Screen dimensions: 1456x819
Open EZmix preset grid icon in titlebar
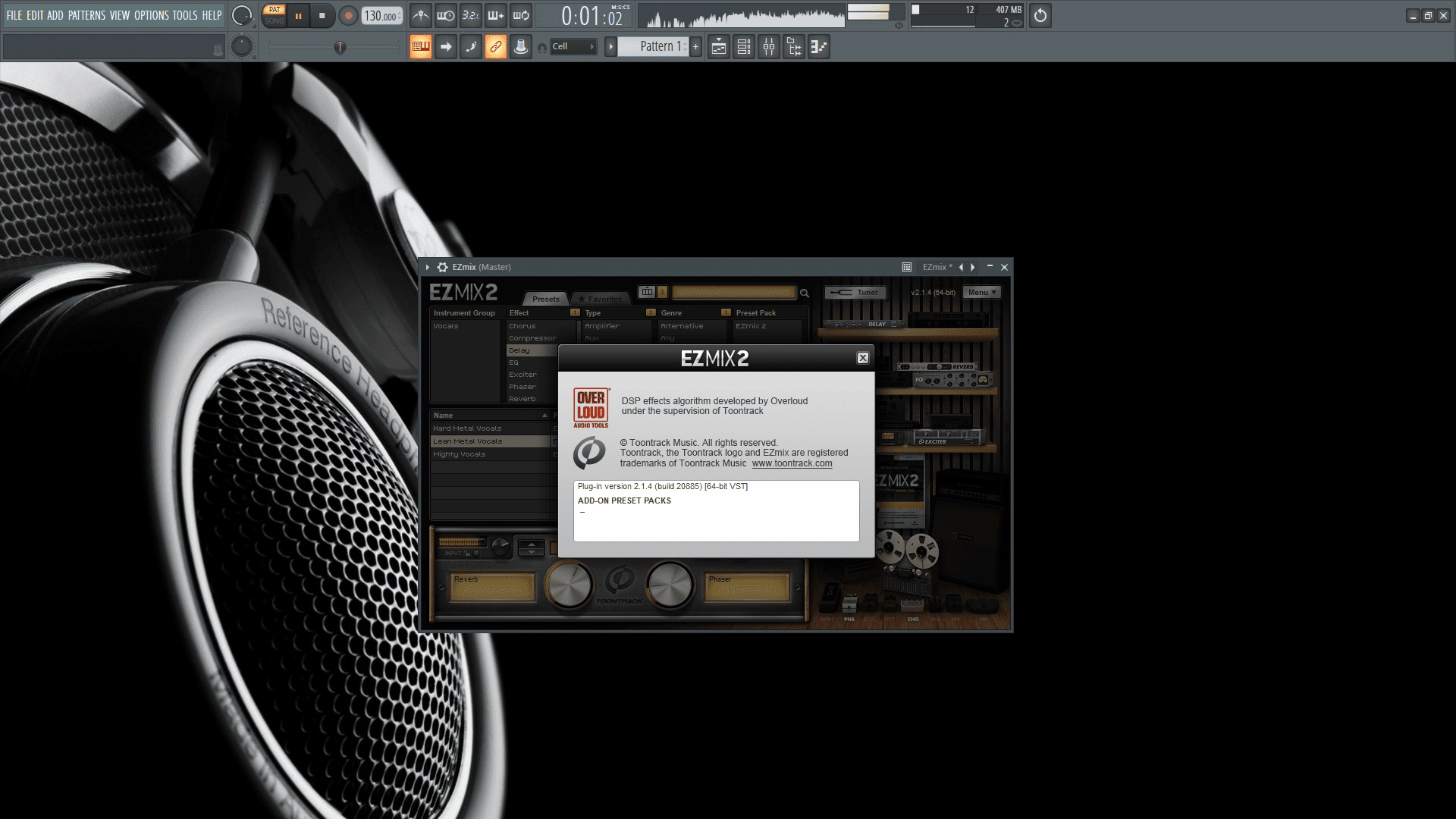(906, 267)
